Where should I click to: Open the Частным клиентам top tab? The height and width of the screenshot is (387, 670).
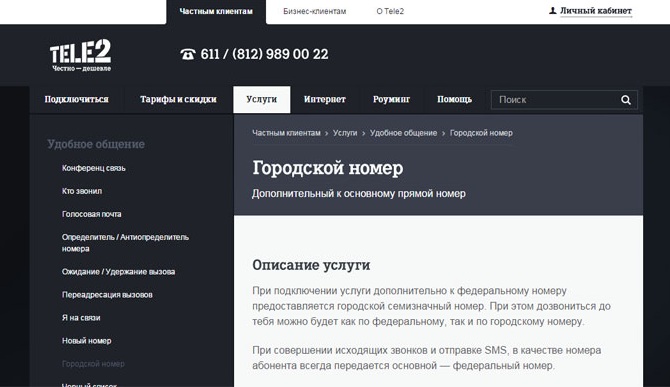click(216, 12)
